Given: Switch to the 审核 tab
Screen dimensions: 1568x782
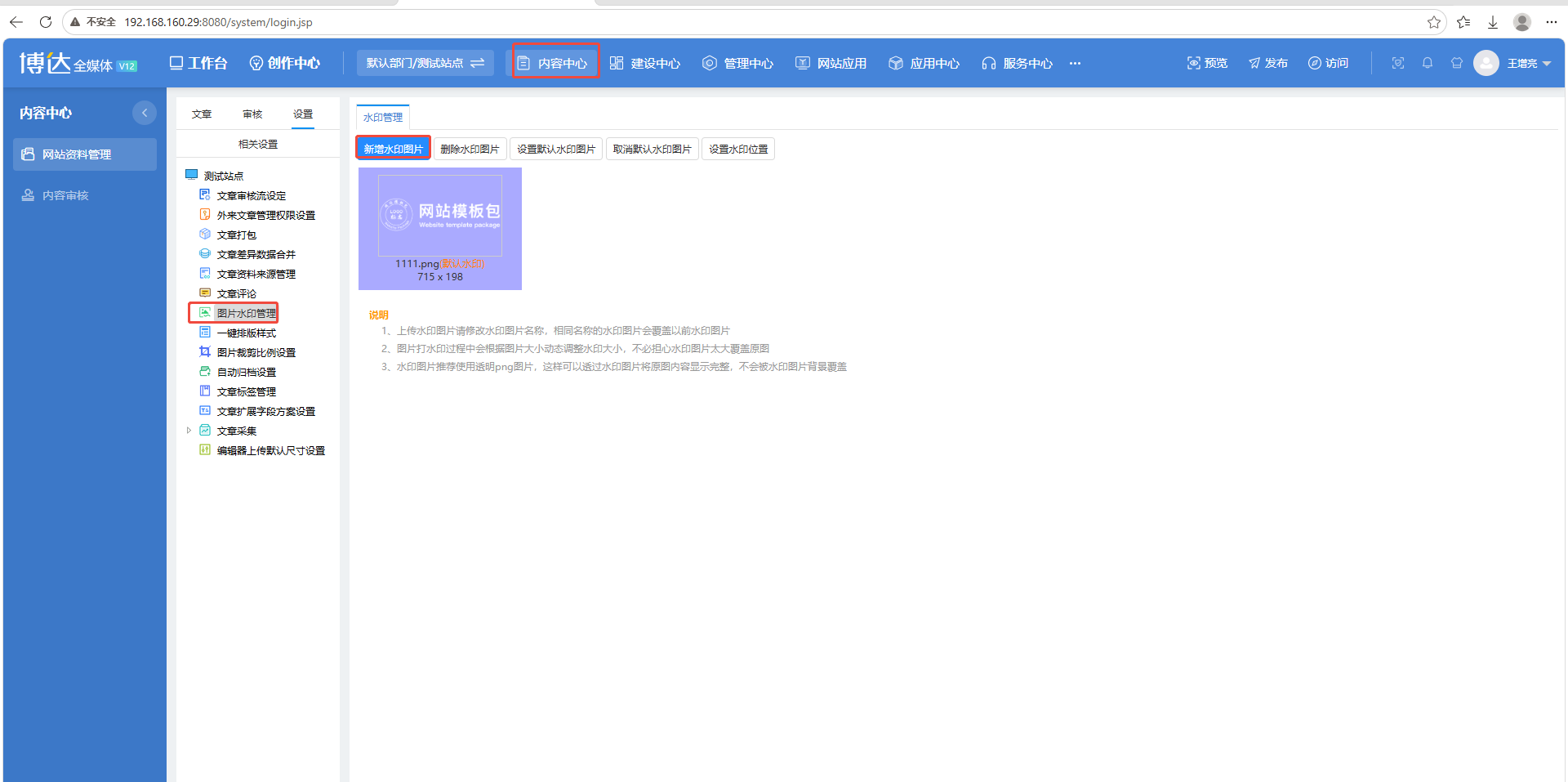Looking at the screenshot, I should (252, 114).
